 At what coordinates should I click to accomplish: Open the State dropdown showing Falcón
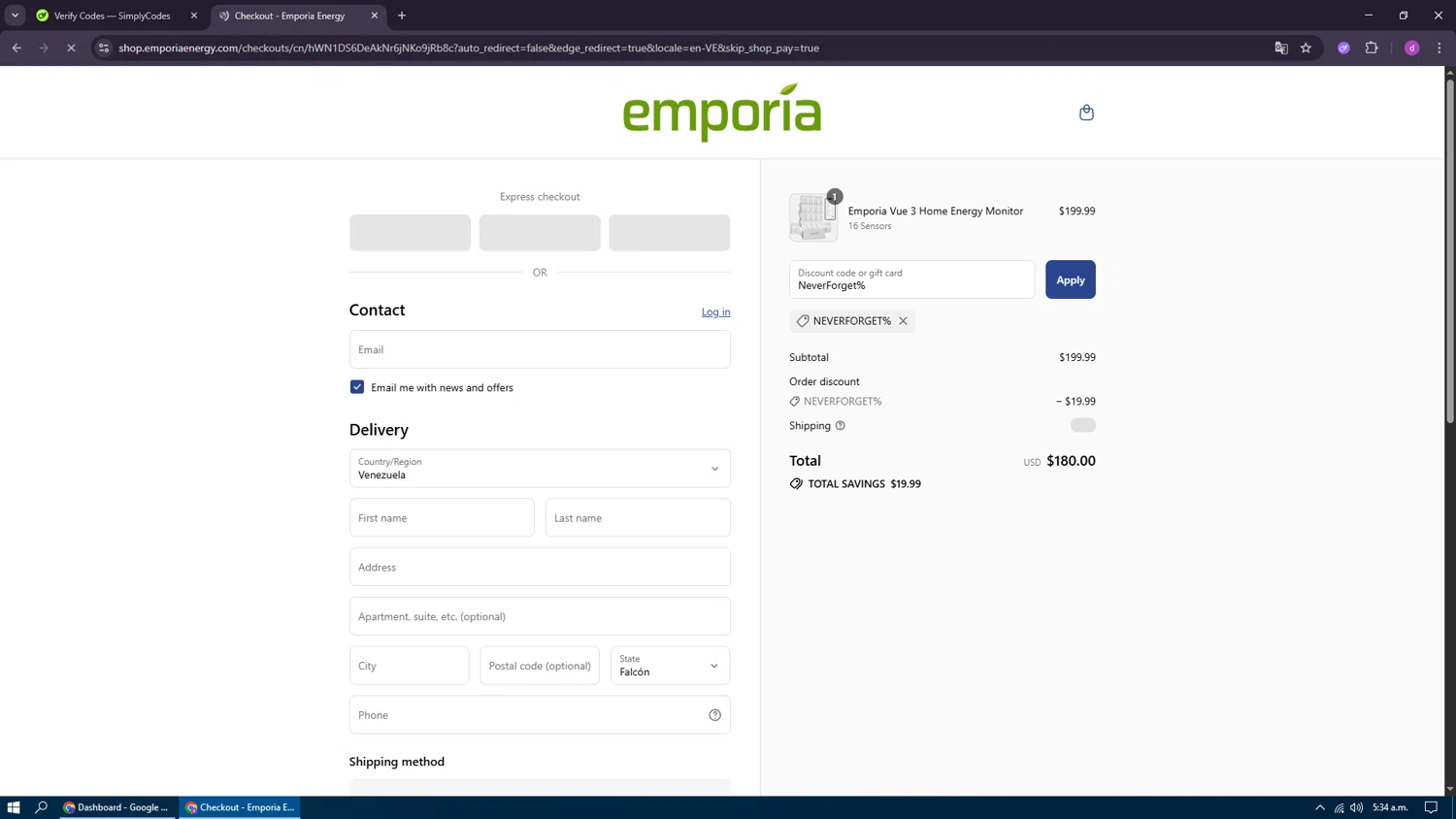[670, 666]
